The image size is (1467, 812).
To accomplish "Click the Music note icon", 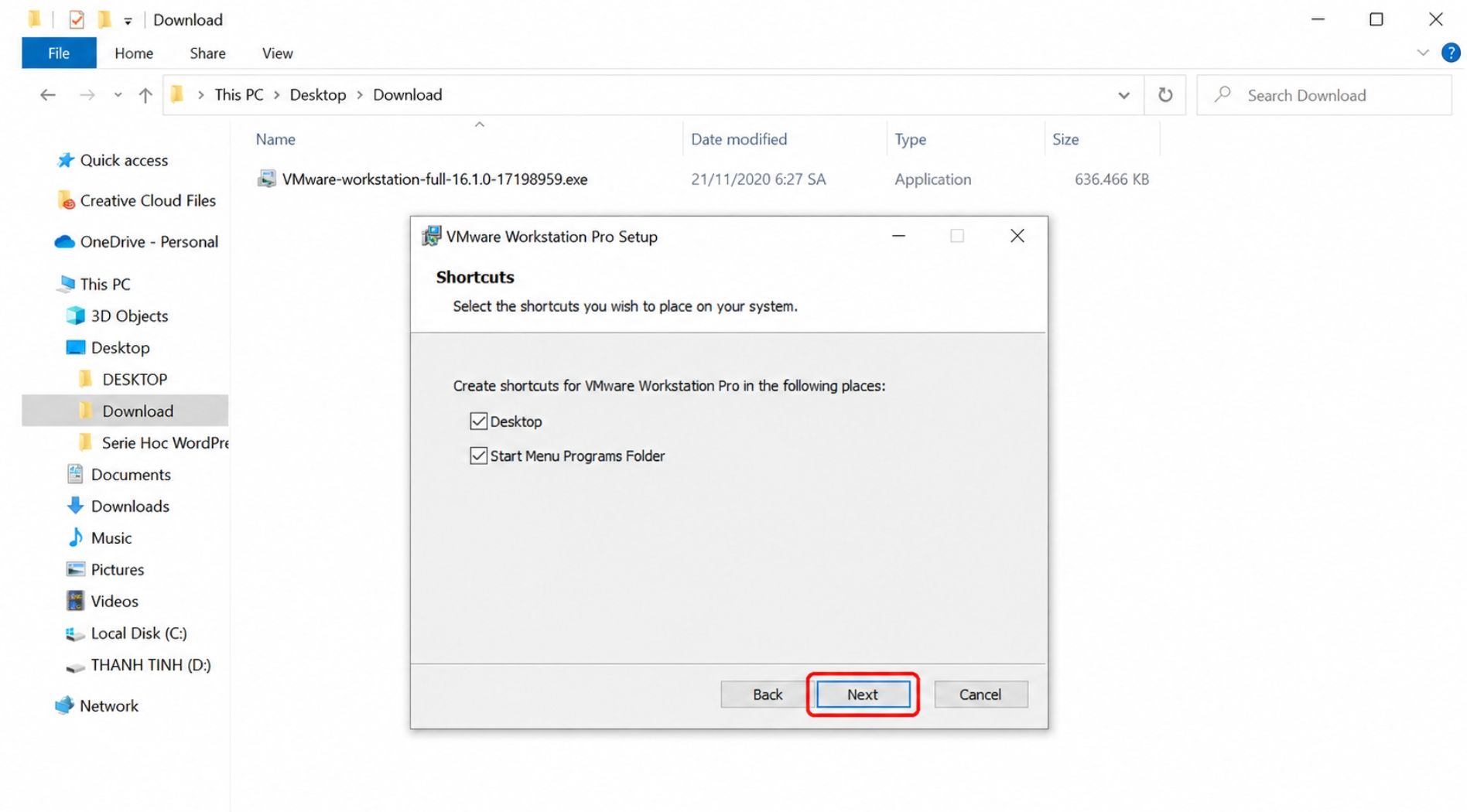I will click(75, 537).
